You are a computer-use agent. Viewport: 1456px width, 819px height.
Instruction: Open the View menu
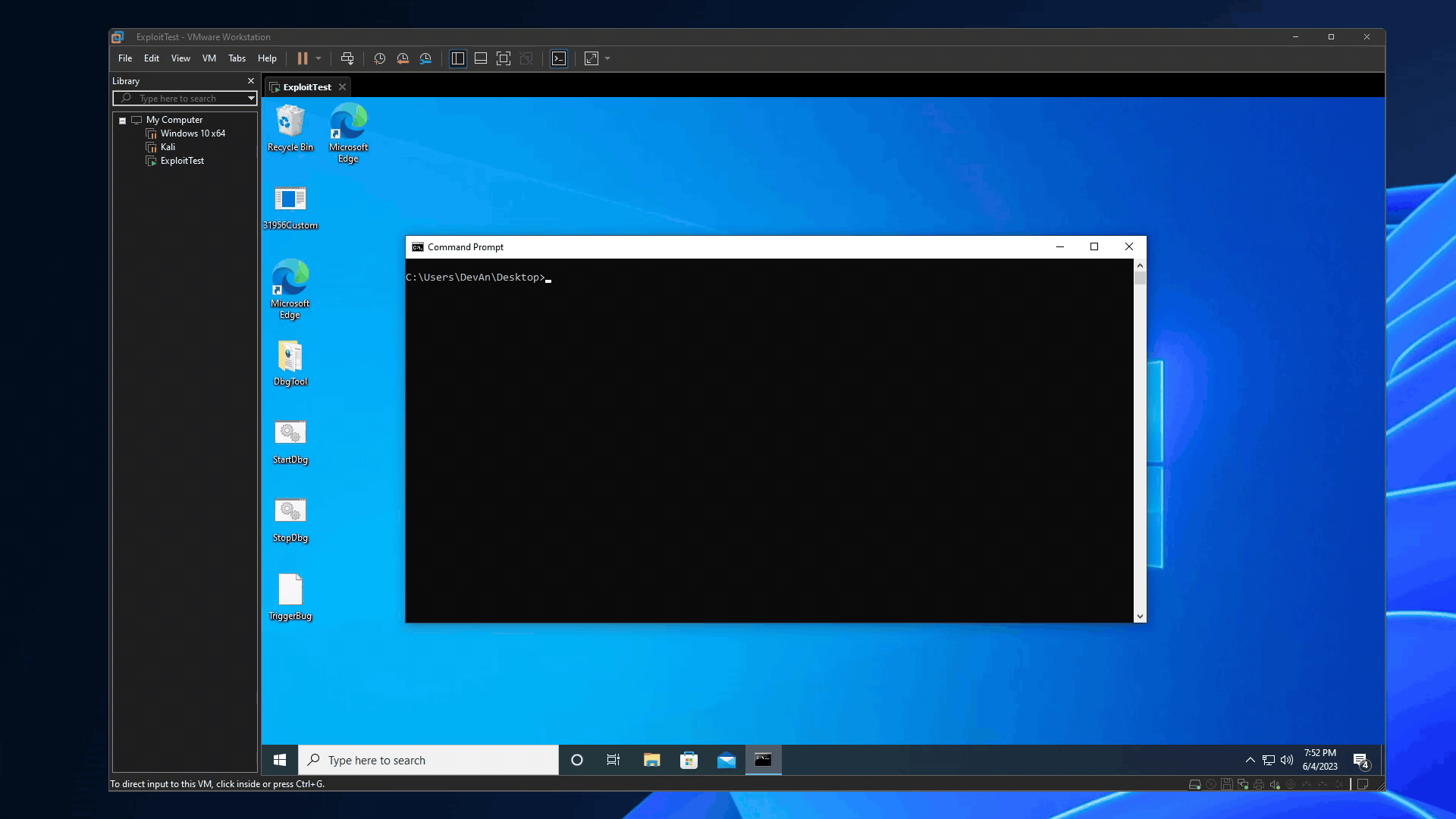180,58
